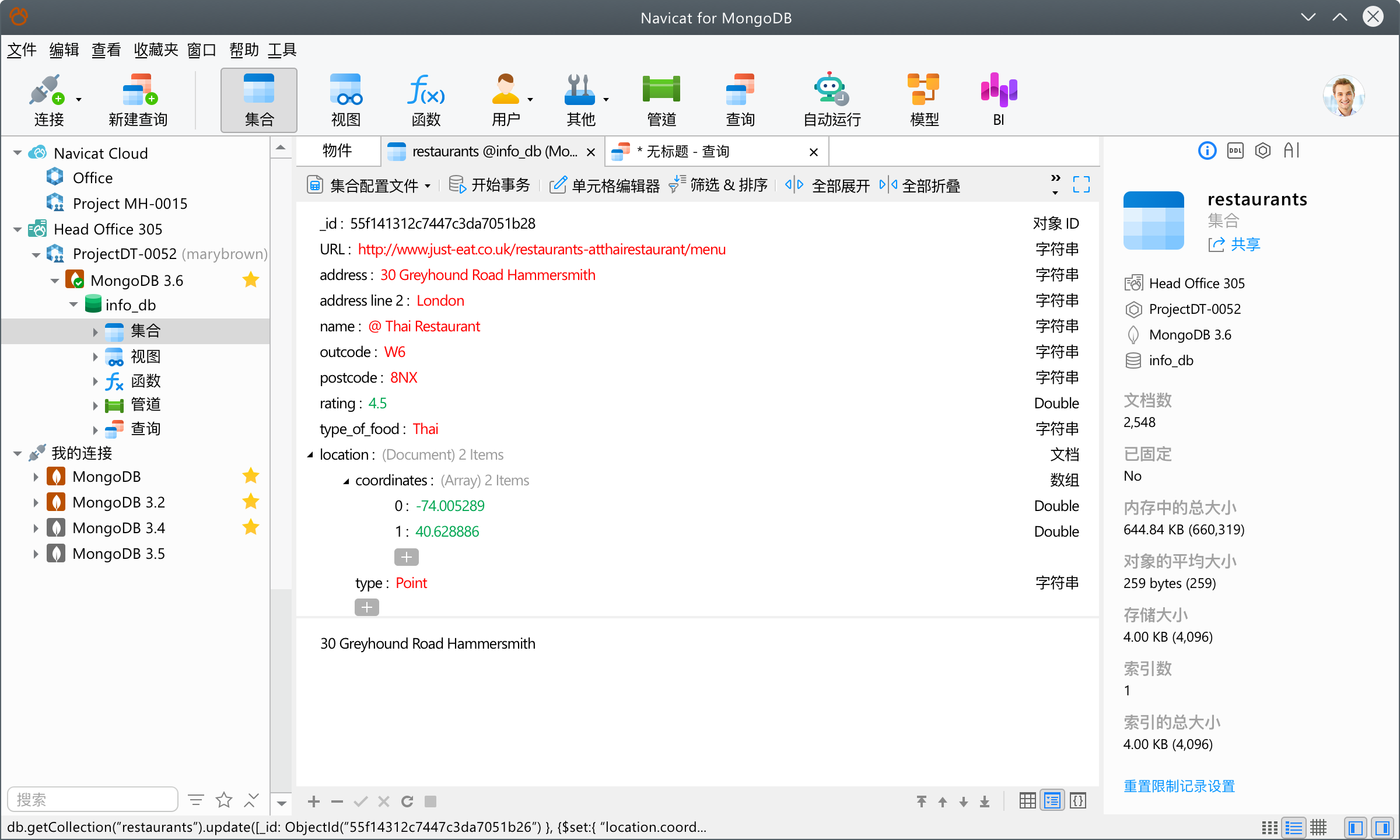Screen dimensions: 1400x840
Task: Switch to JSON view mode
Action: (1078, 801)
